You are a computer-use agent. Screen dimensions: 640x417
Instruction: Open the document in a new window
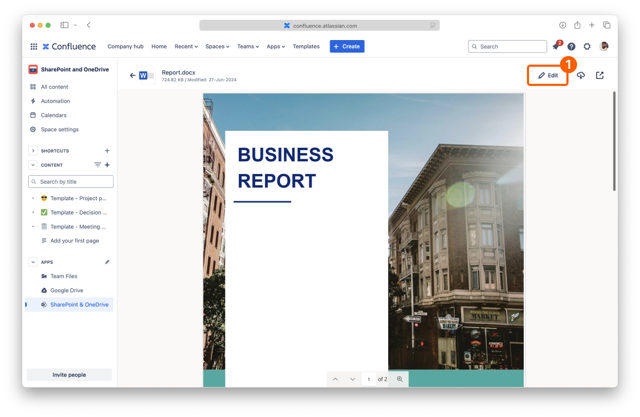[x=600, y=76]
